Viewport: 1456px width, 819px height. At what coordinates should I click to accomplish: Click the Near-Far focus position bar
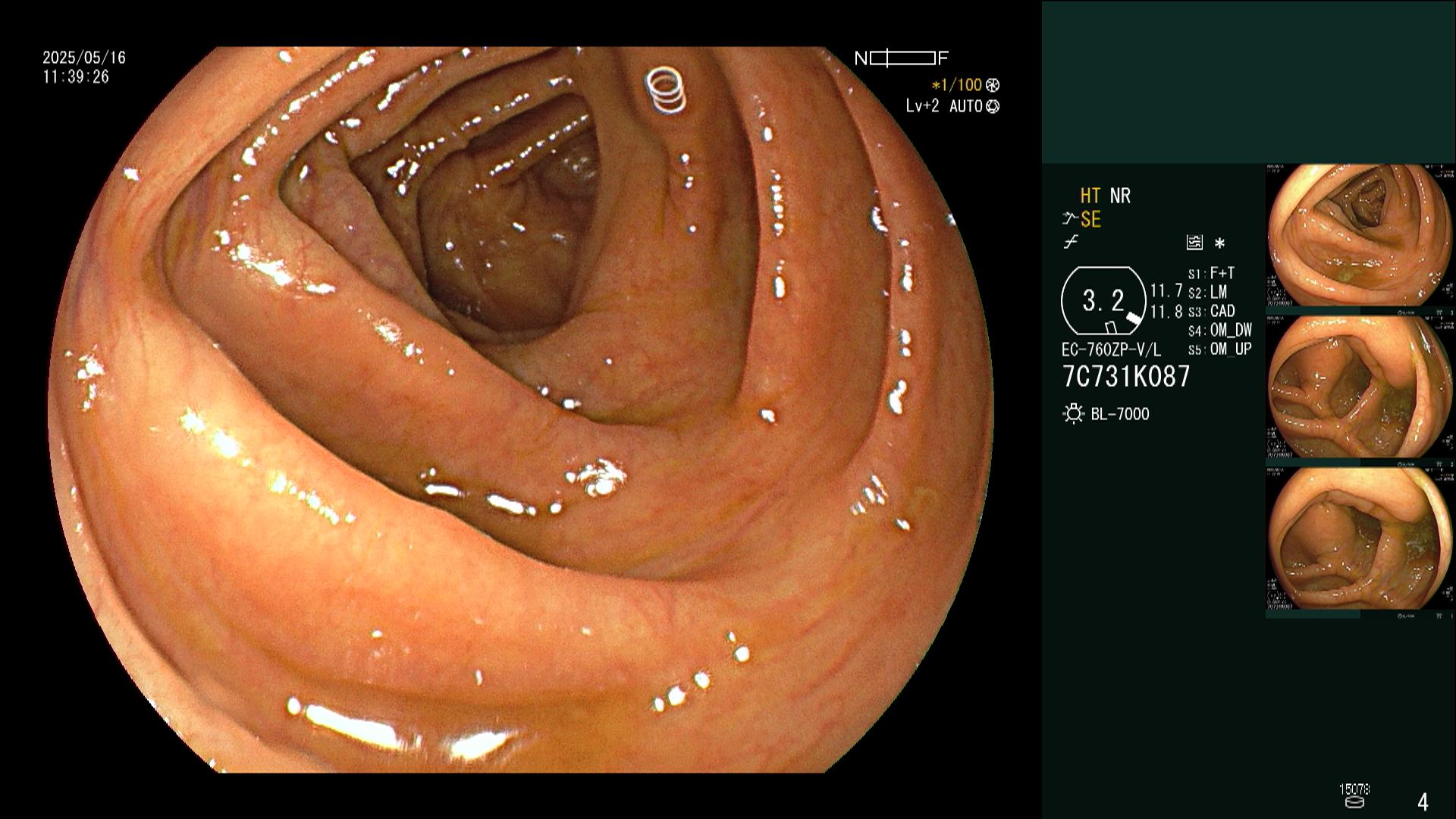tap(902, 58)
